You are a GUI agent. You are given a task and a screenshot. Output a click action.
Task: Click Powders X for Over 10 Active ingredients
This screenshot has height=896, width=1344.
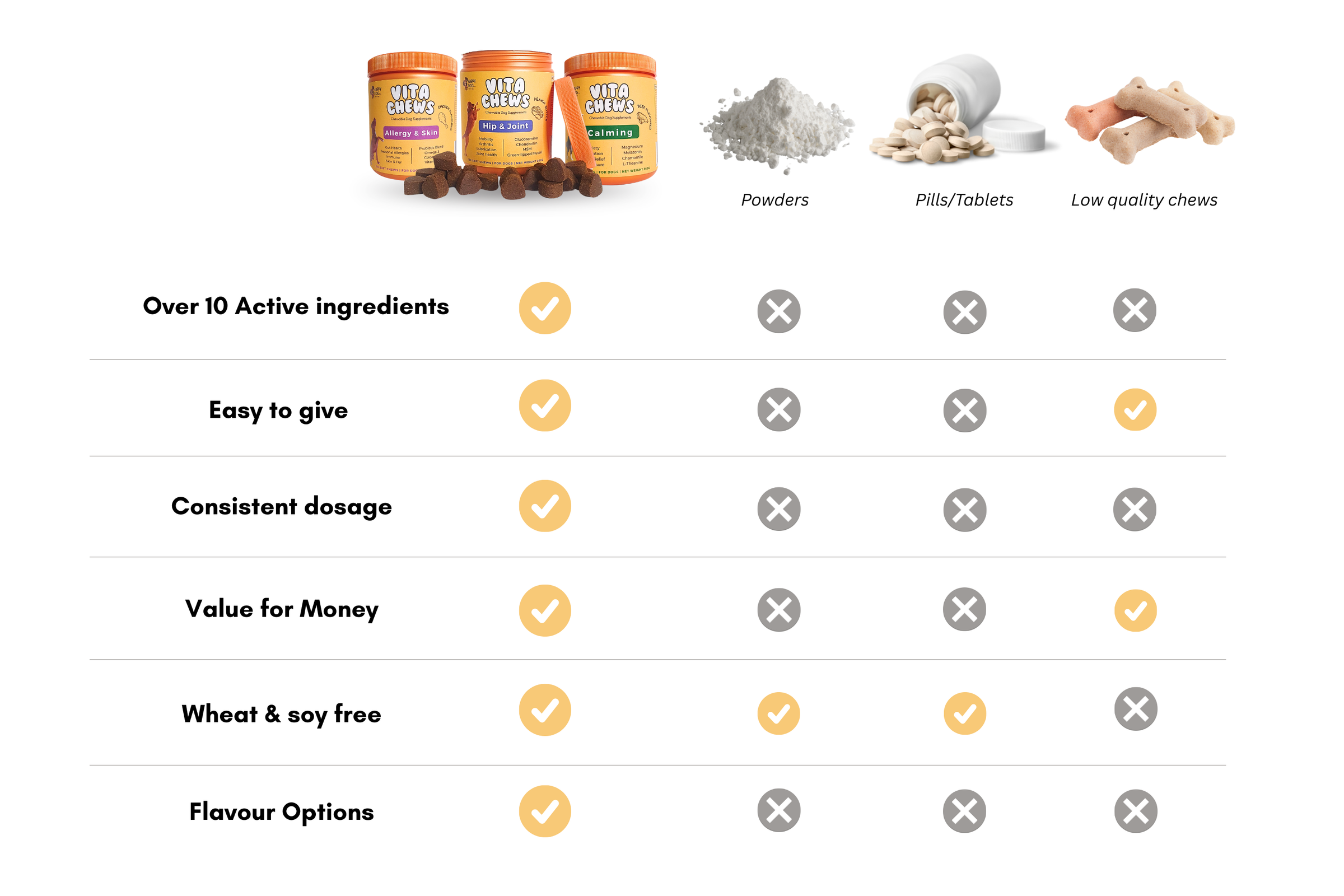pyautogui.click(x=778, y=311)
